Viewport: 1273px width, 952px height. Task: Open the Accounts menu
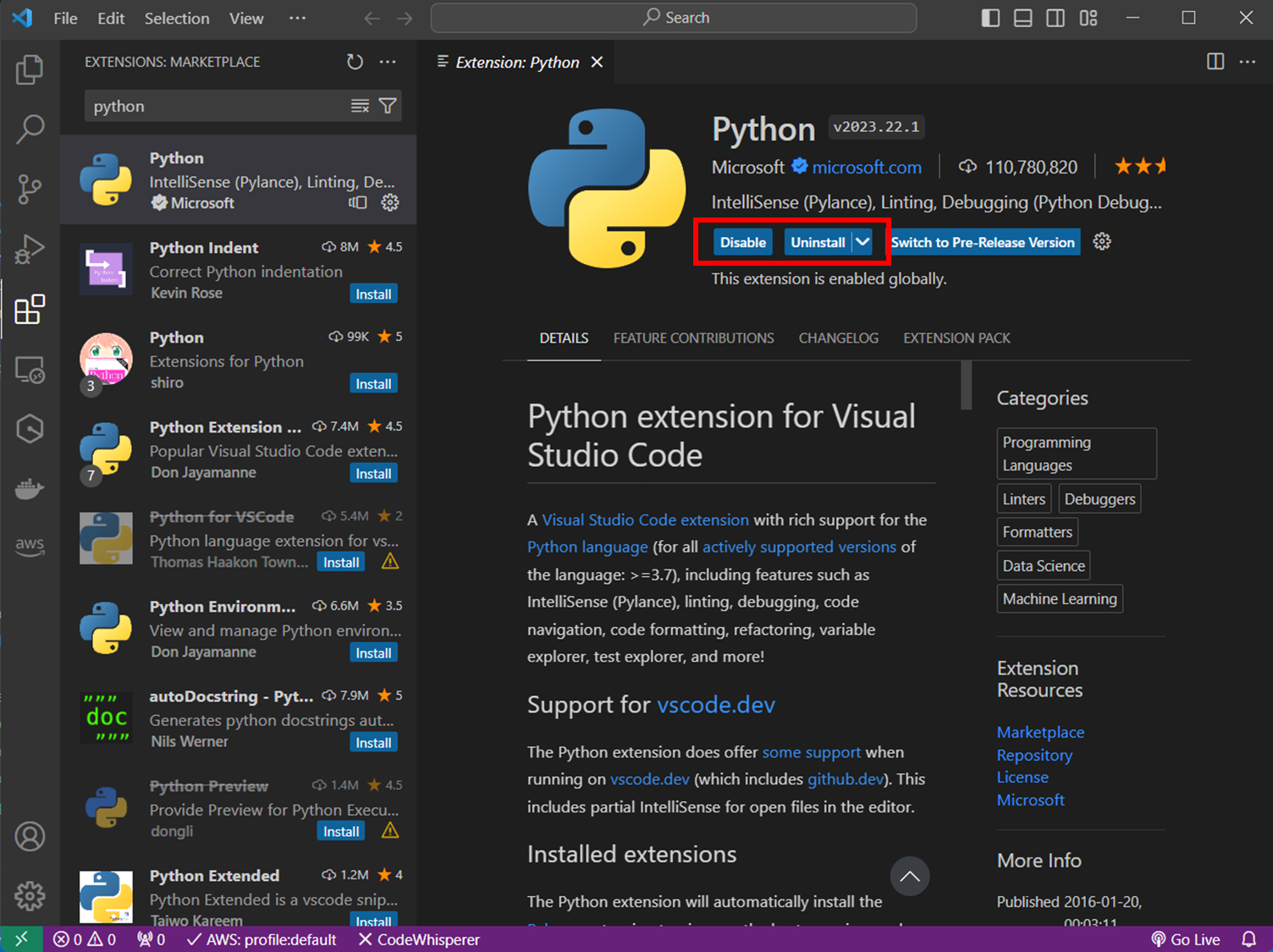[30, 836]
